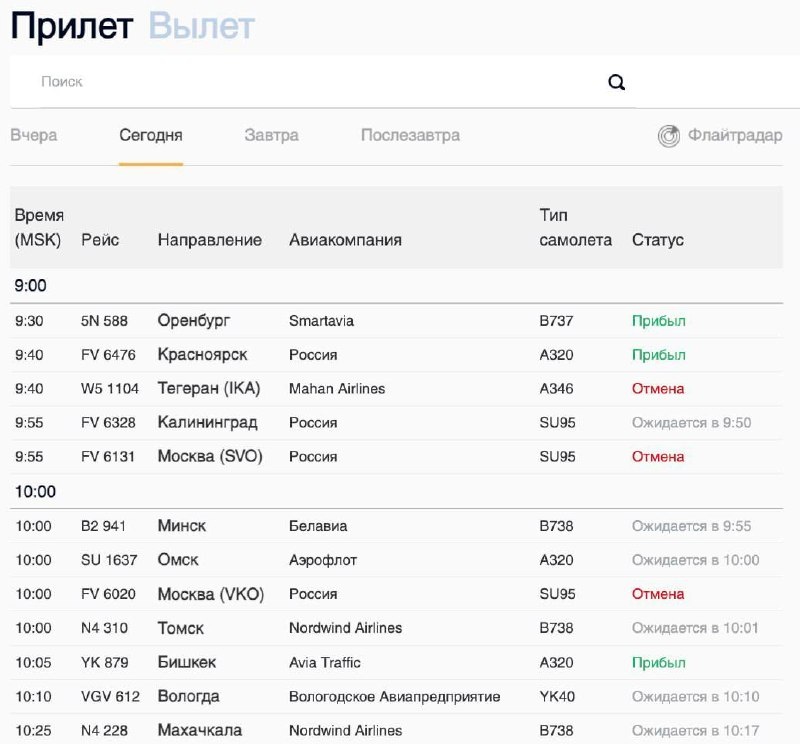Click Отмена status of FV 6131

(x=658, y=457)
